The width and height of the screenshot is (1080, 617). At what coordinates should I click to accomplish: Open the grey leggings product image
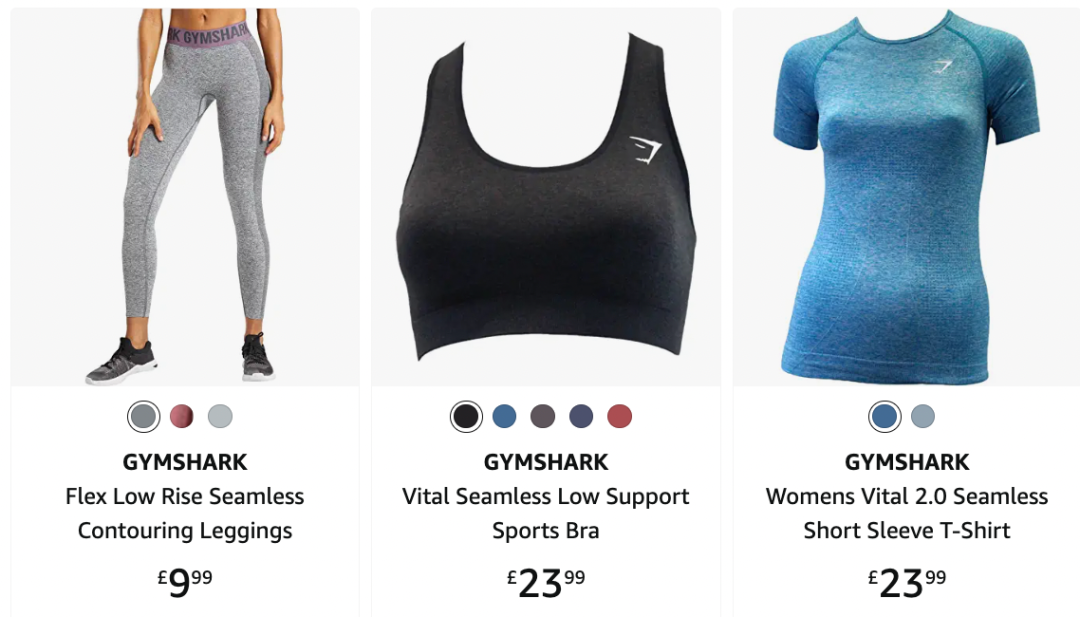point(185,197)
